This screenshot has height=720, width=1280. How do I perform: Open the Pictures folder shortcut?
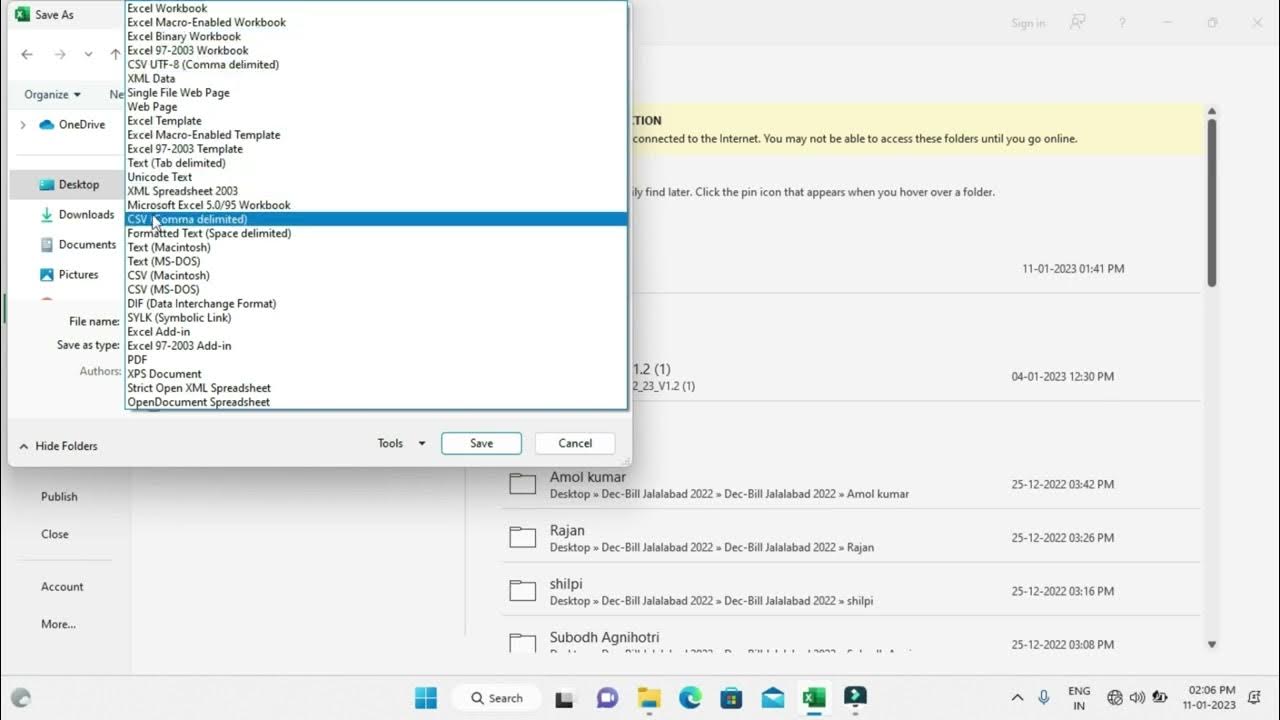tap(69, 274)
